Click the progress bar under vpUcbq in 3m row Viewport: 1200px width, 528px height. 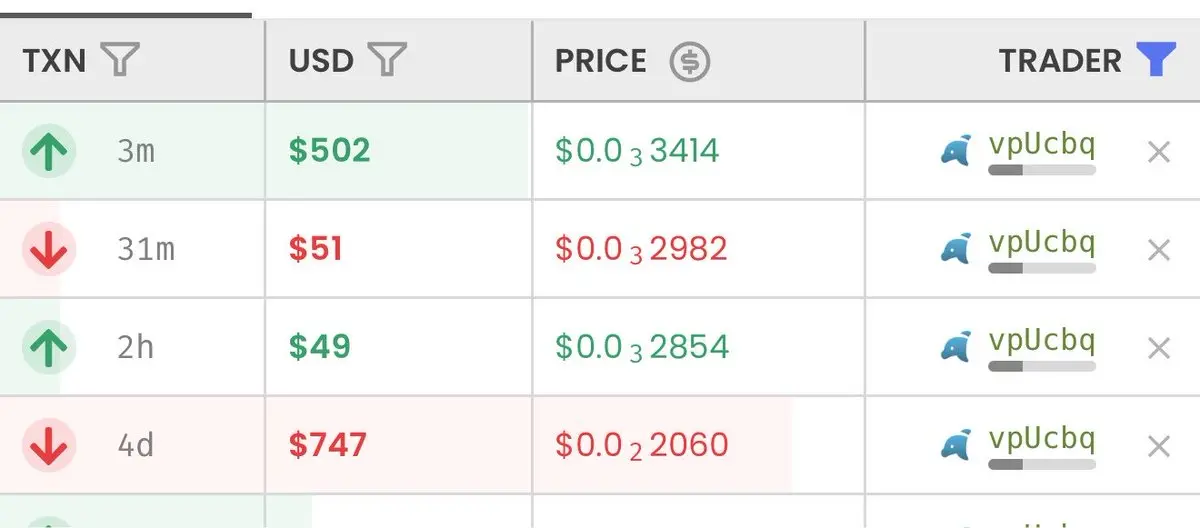1041,171
